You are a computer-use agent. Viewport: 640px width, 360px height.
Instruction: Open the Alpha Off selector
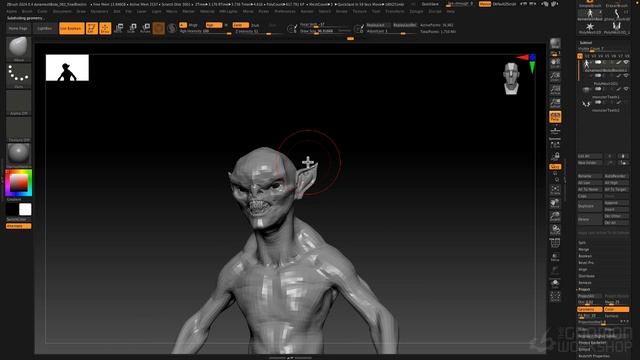(18, 102)
